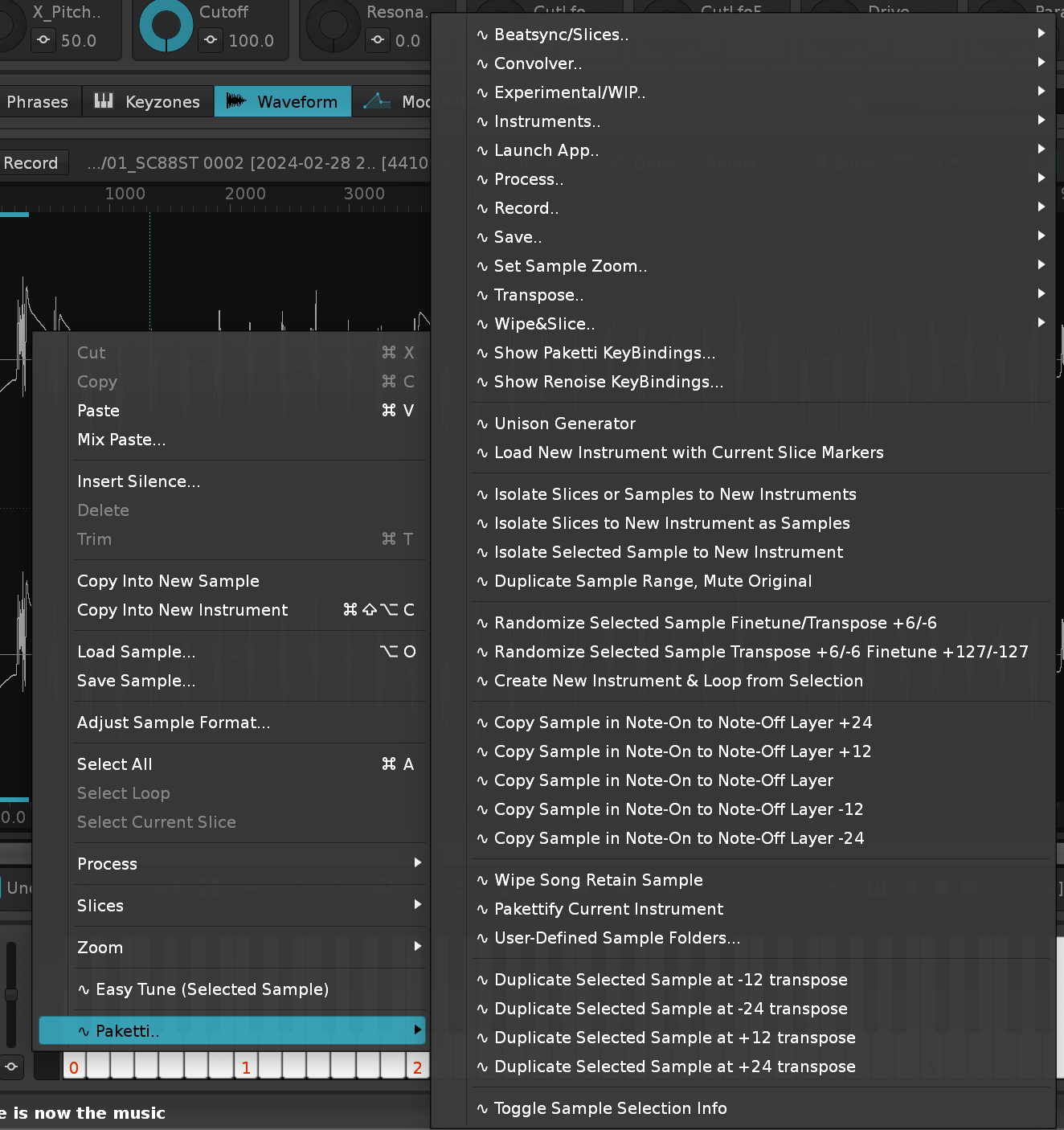Click the Cutoff automation link icon

(211, 40)
